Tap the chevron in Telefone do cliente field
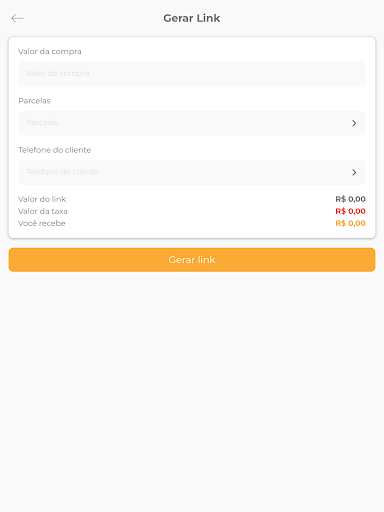Screen dimensions: 384x512 click(354, 172)
